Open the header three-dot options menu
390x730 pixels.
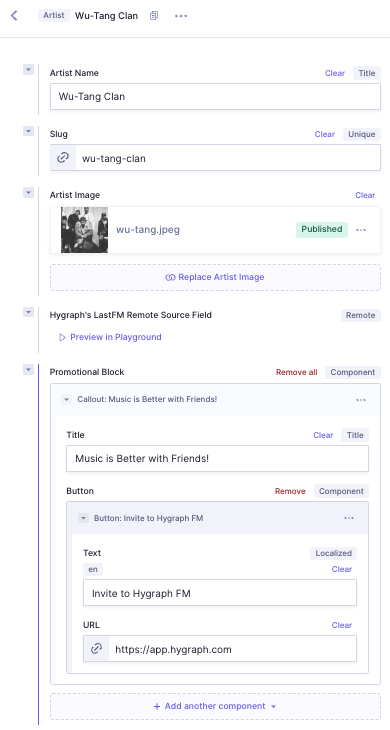pos(181,16)
